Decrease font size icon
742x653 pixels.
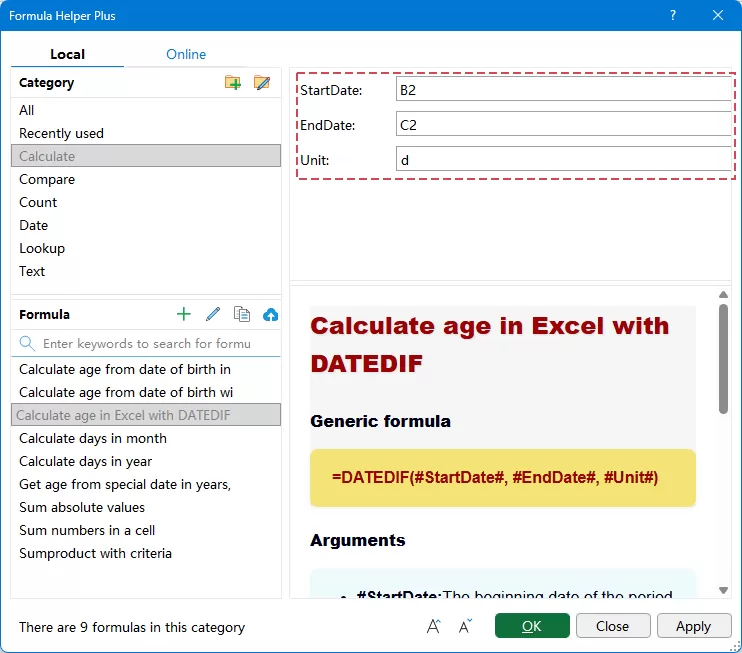466,626
